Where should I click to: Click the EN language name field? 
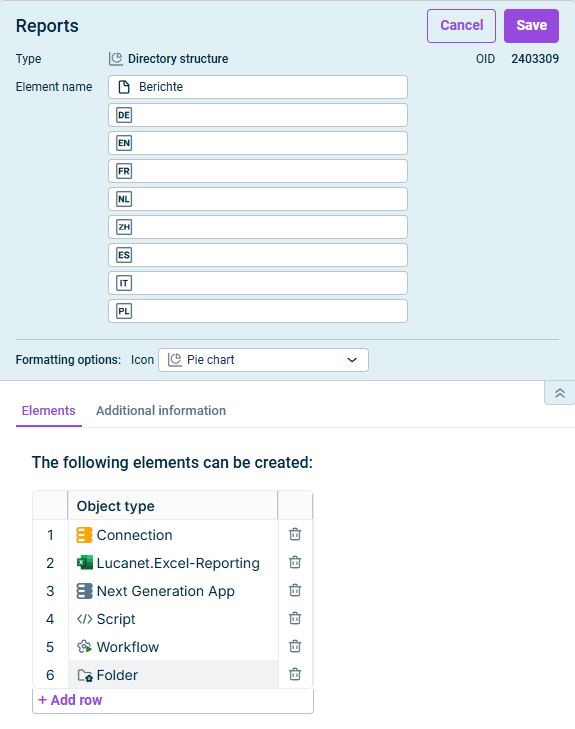(x=258, y=143)
